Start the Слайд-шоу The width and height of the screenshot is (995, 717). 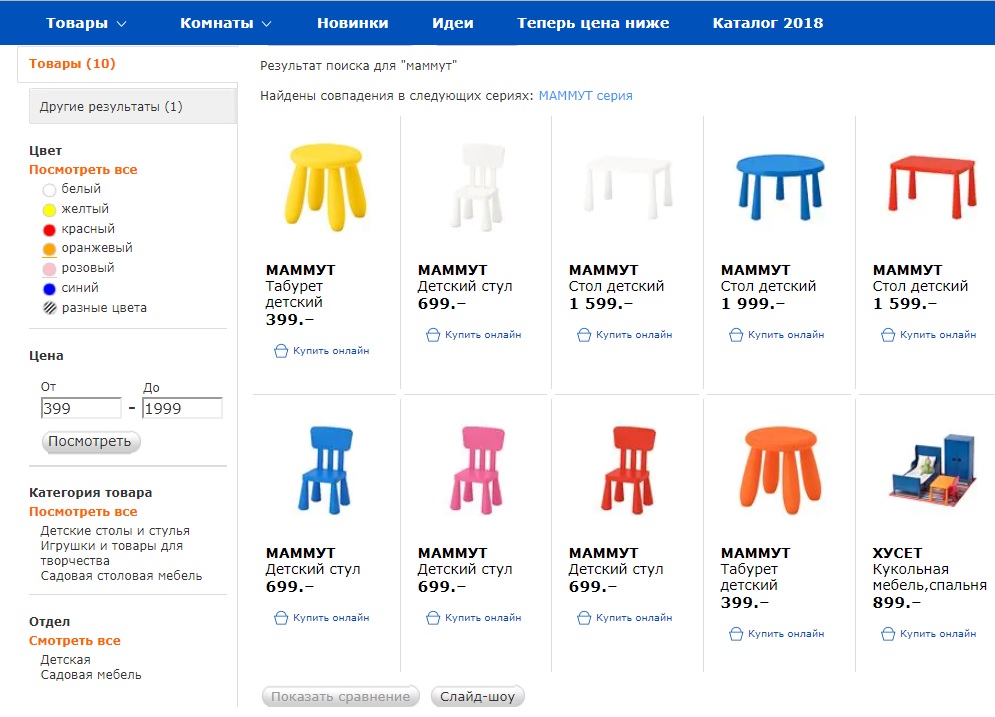(477, 696)
